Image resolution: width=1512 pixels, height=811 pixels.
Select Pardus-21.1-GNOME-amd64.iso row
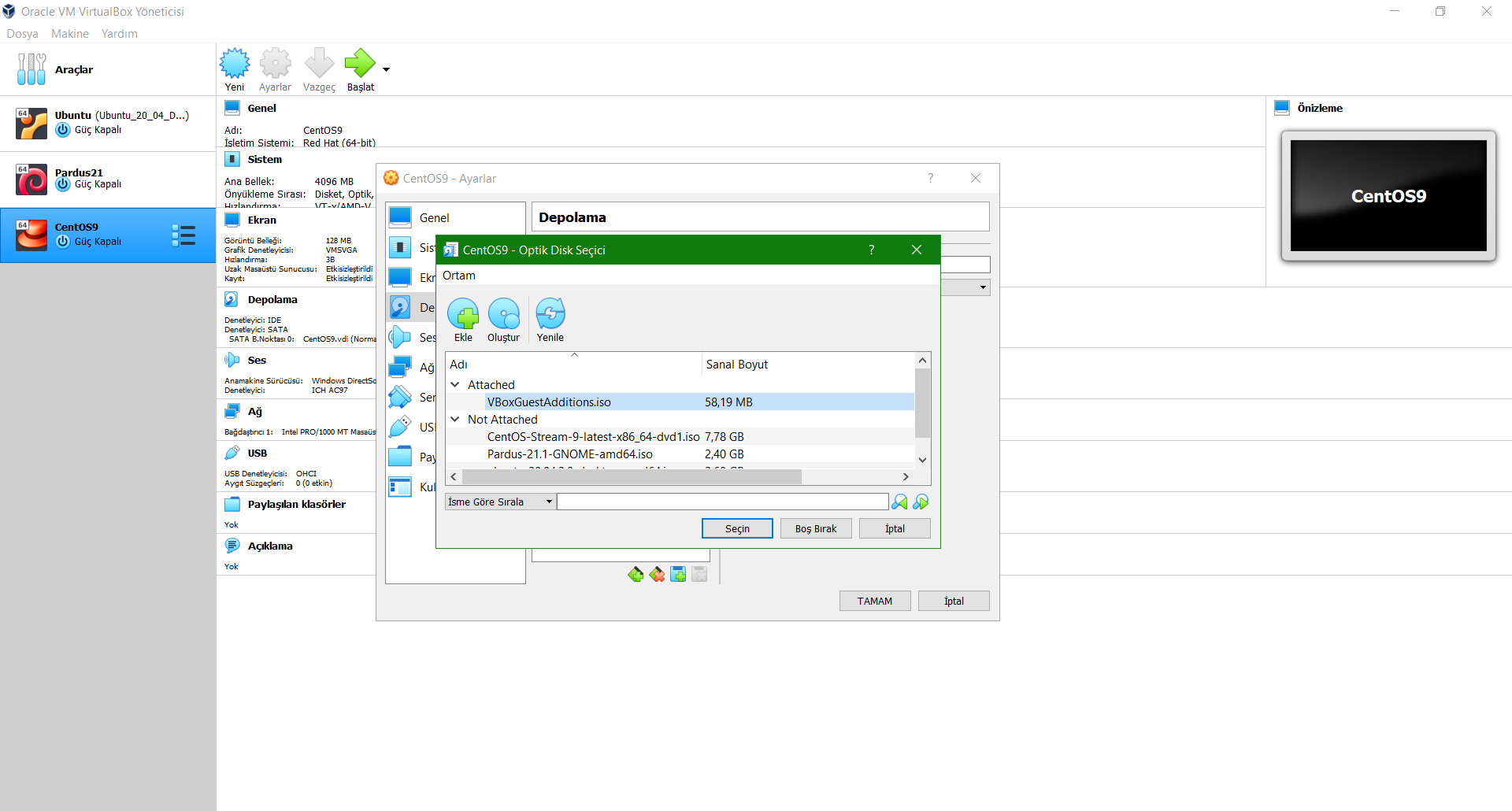[x=680, y=454]
